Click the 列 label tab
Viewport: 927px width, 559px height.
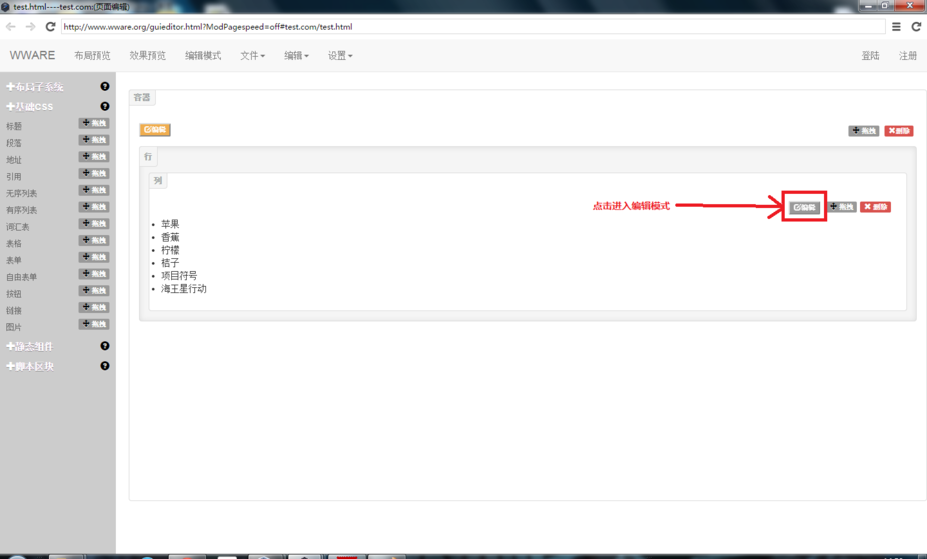click(x=158, y=181)
